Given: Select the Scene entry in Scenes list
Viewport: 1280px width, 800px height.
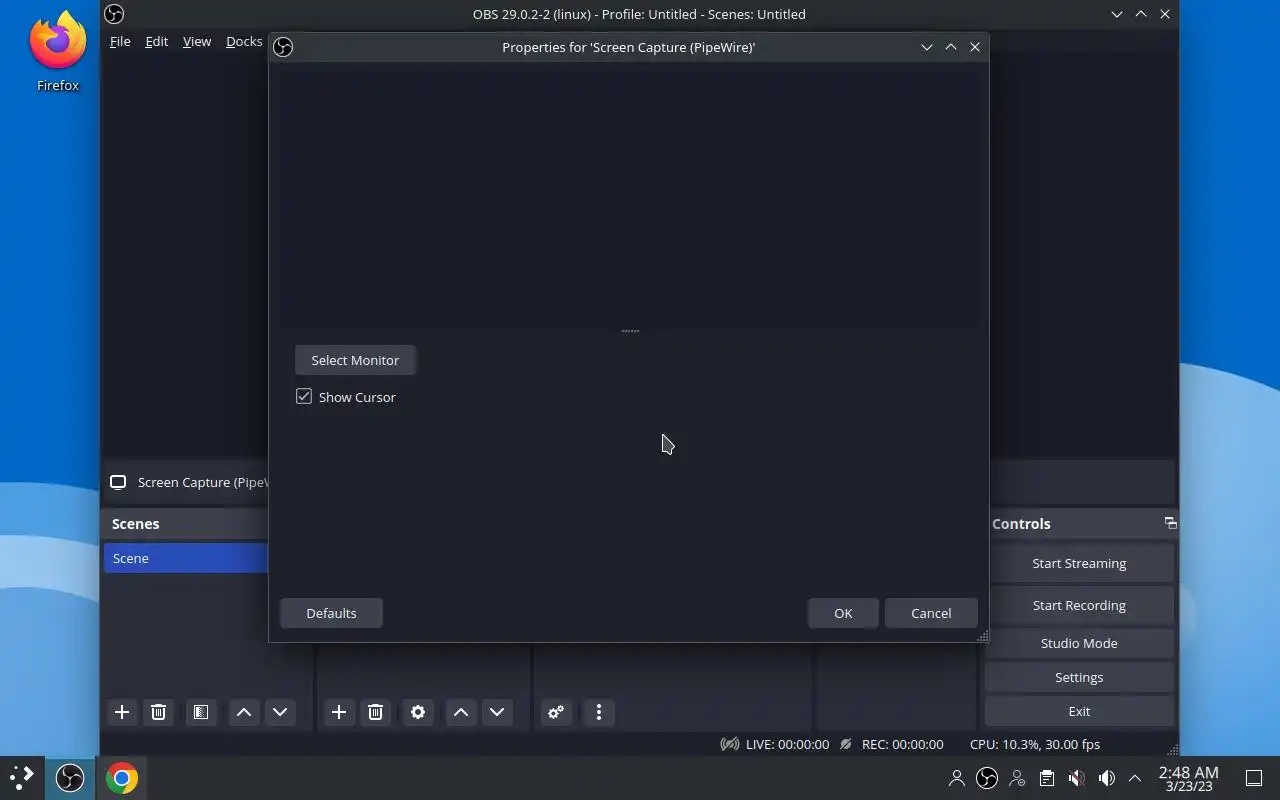Looking at the screenshot, I should (186, 558).
